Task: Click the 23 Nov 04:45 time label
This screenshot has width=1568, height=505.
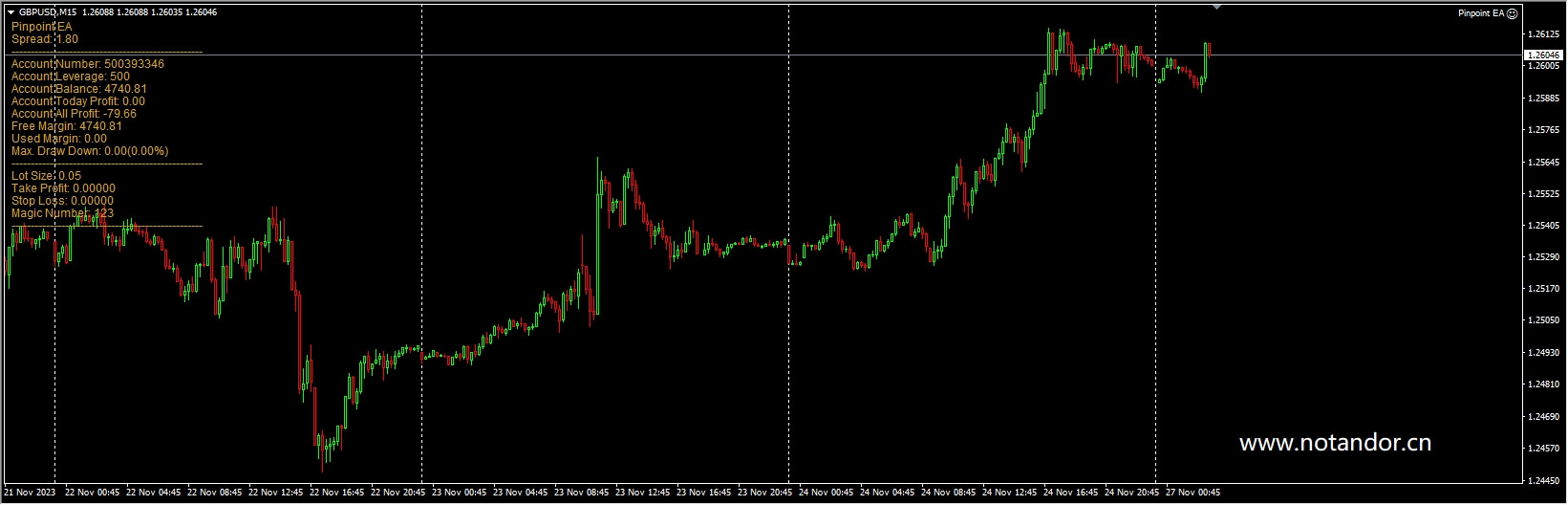Action: (x=520, y=493)
